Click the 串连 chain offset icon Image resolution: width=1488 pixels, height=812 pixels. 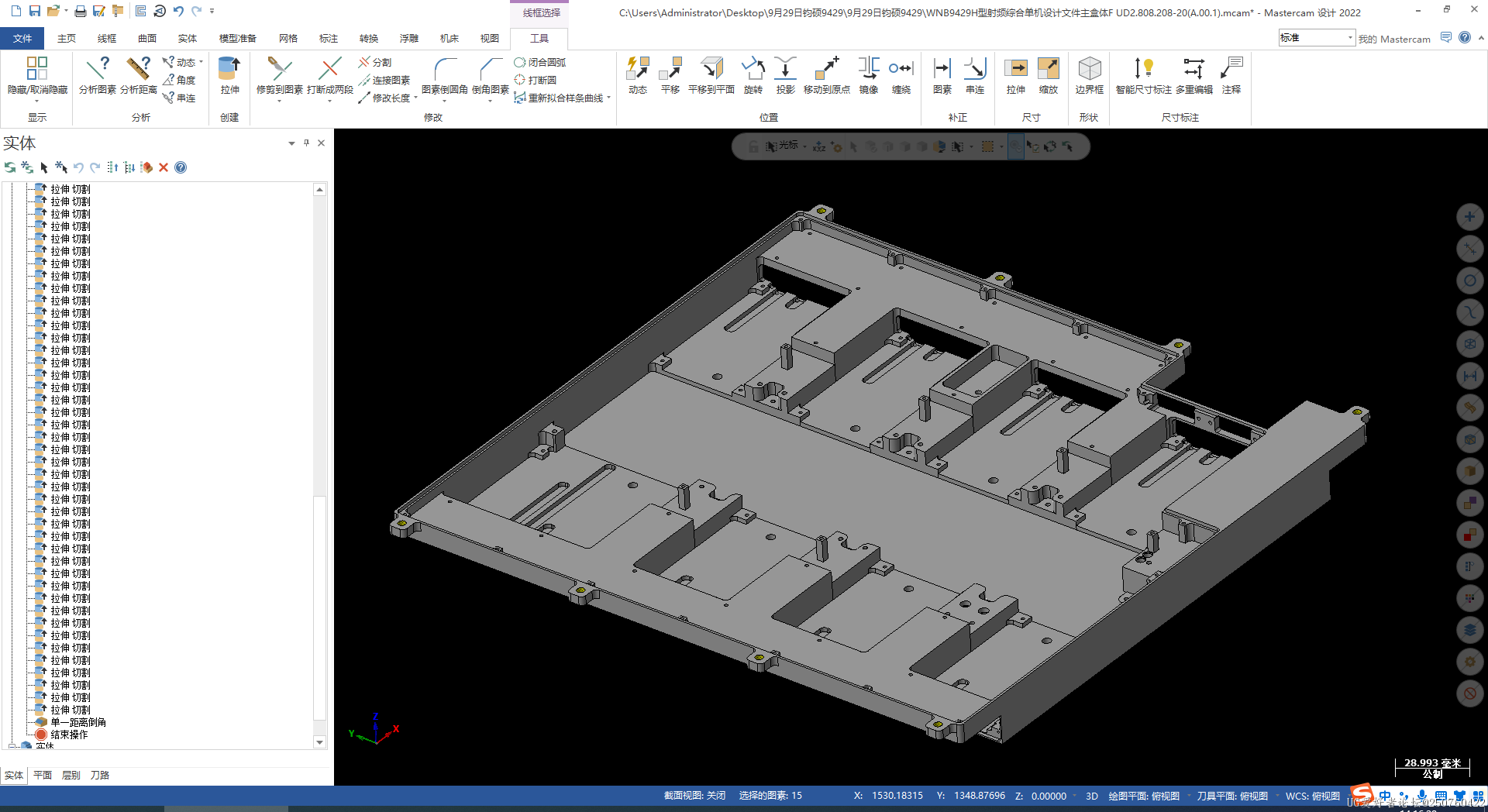pos(974,75)
